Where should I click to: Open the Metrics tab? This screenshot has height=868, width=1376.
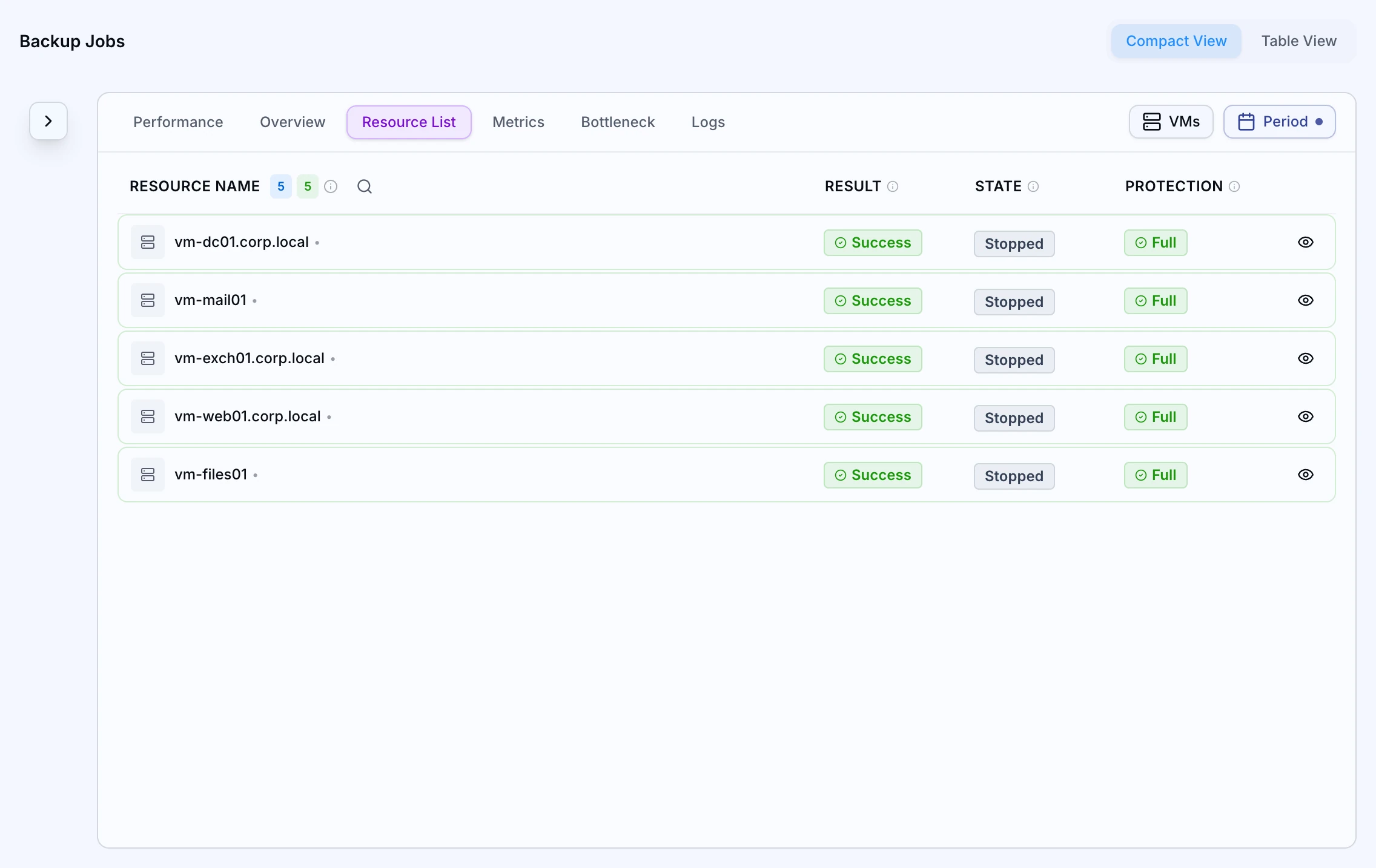coord(518,122)
